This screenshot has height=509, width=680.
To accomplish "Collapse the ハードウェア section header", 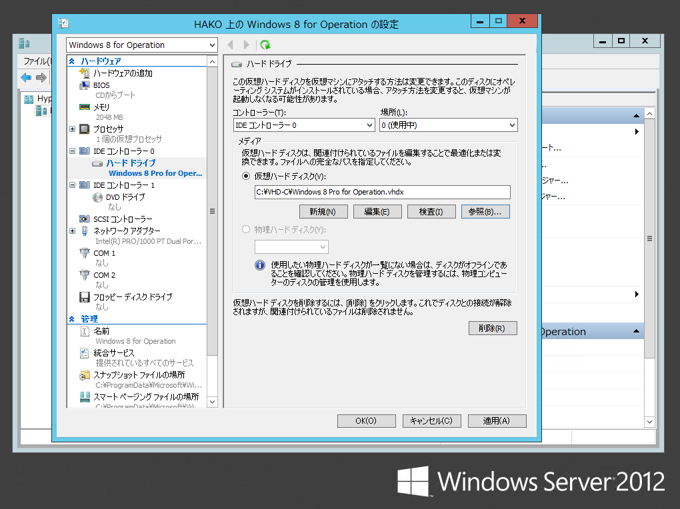I will coord(72,61).
